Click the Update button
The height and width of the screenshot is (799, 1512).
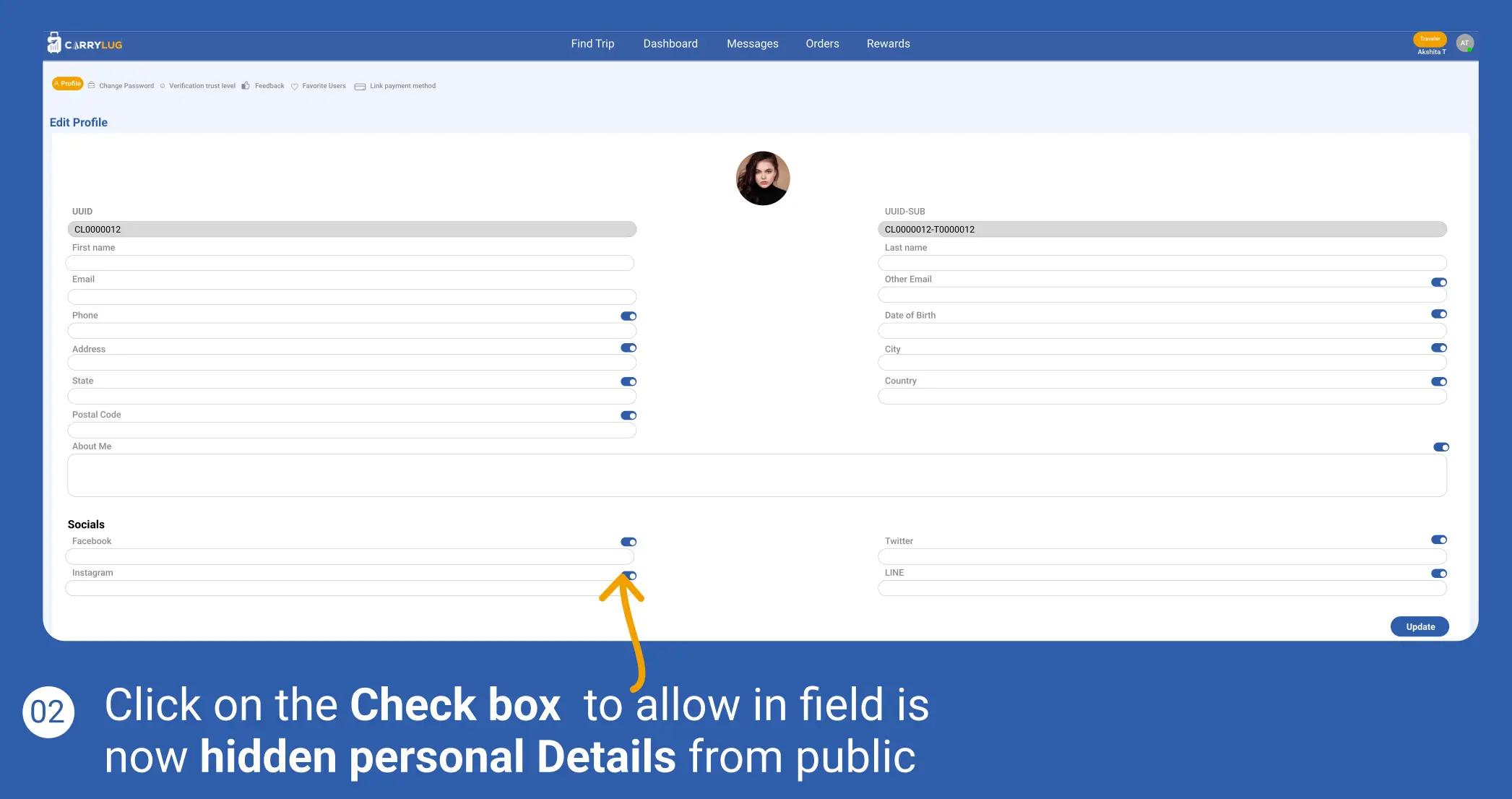(x=1420, y=627)
